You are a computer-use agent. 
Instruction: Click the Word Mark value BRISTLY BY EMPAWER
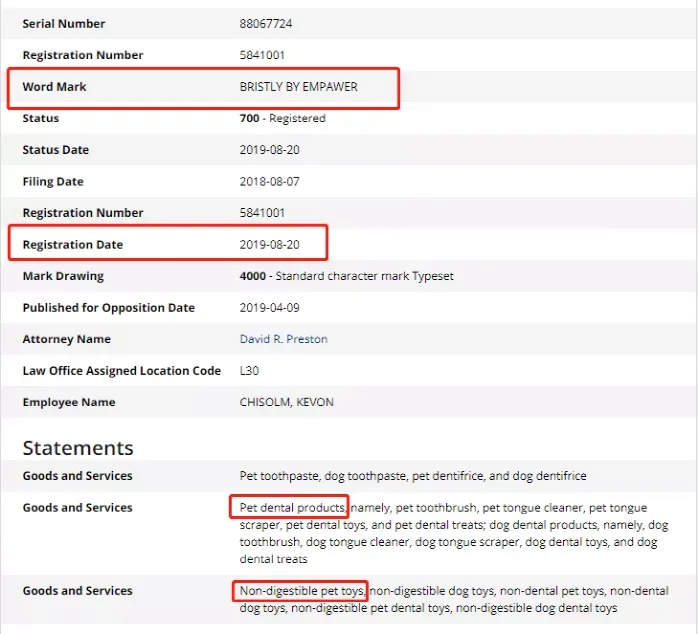298,87
